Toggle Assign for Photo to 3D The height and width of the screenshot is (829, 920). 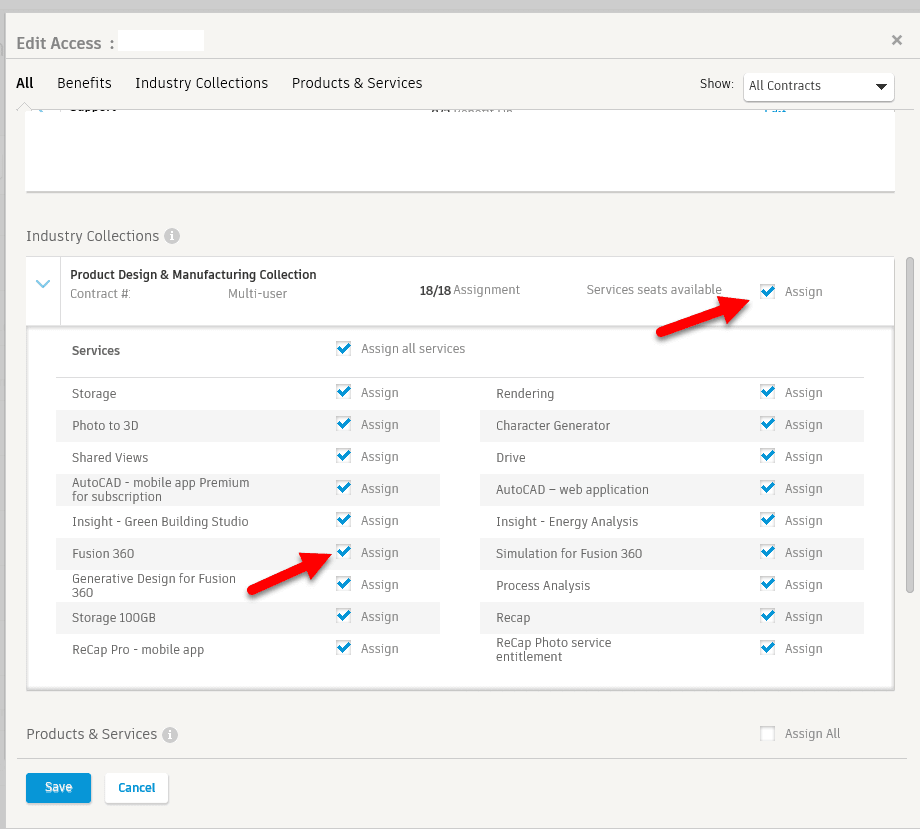(344, 425)
